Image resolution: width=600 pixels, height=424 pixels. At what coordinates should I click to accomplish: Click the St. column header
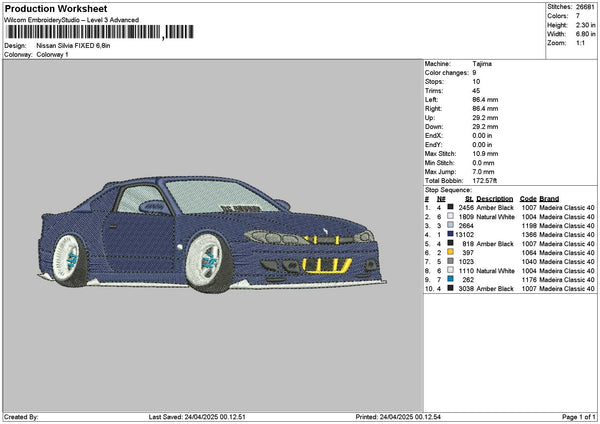pos(468,198)
